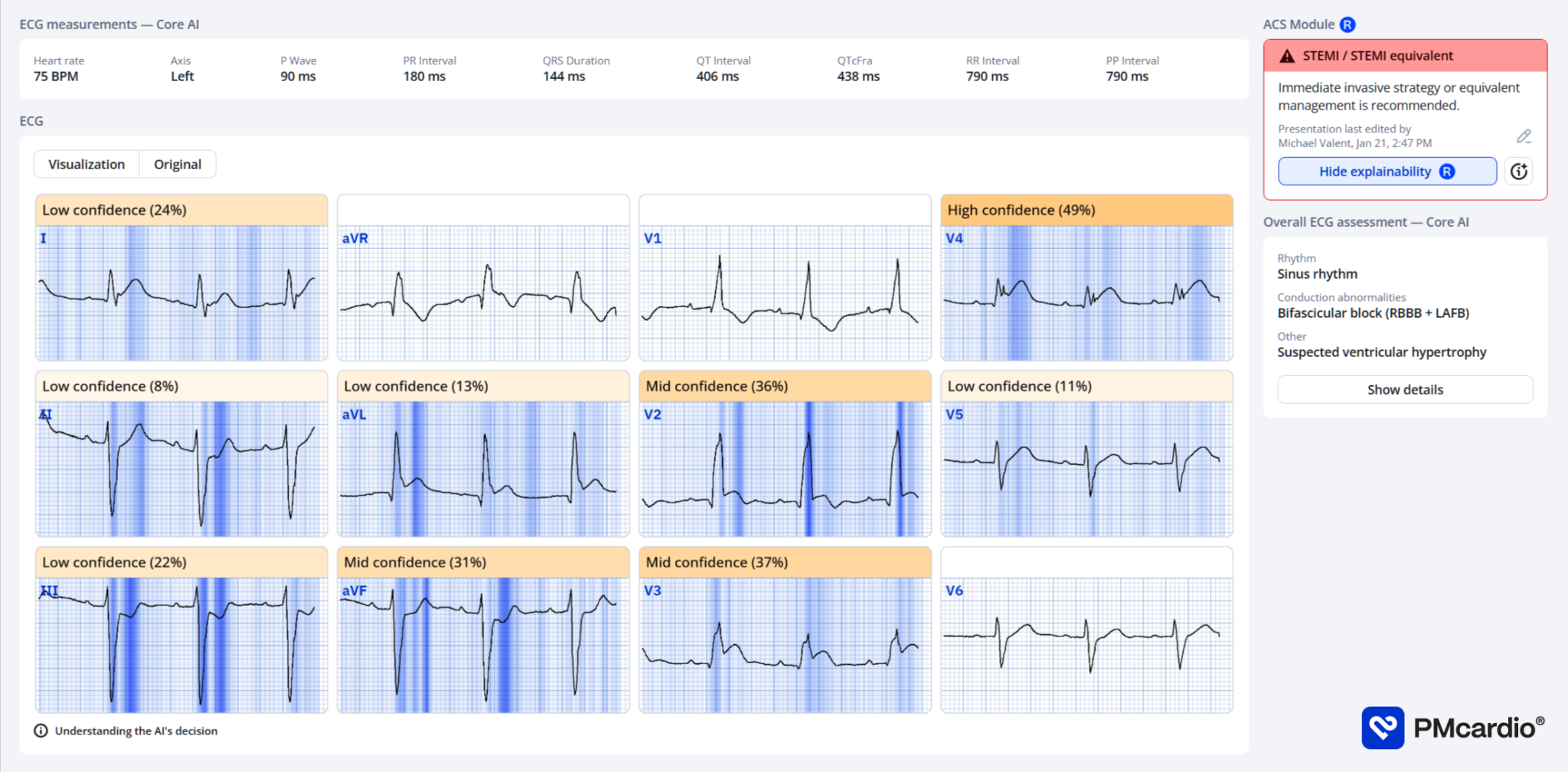Expand Show details under Overall ECG assessment
The image size is (1568, 772).
pos(1404,389)
